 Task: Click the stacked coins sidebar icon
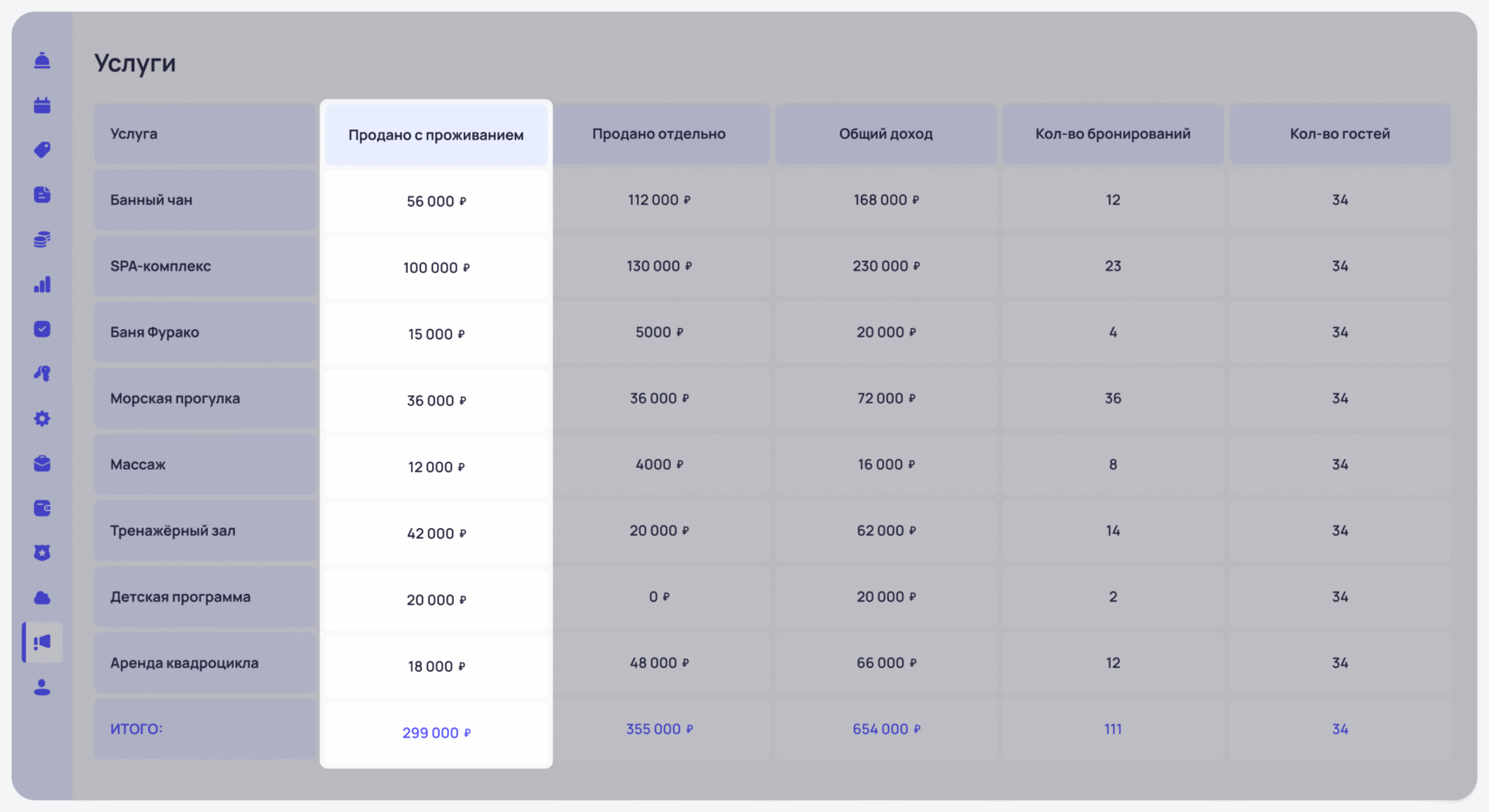(x=42, y=240)
